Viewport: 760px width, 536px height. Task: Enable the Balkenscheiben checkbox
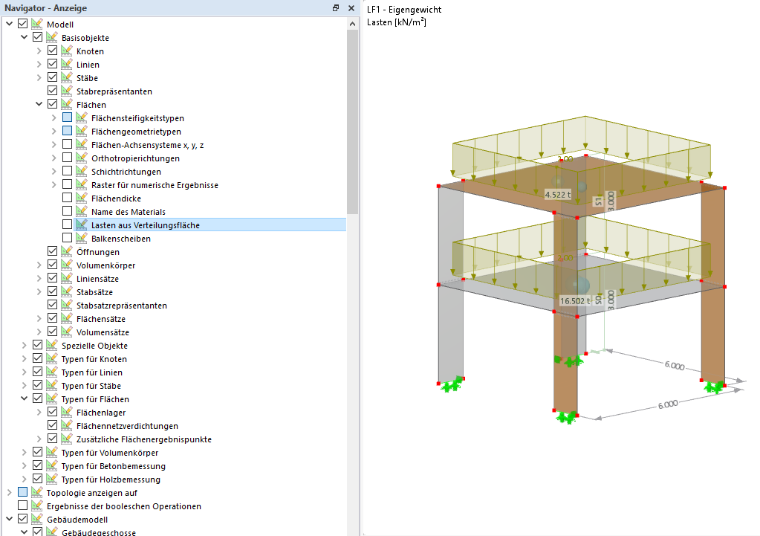pyautogui.click(x=67, y=238)
